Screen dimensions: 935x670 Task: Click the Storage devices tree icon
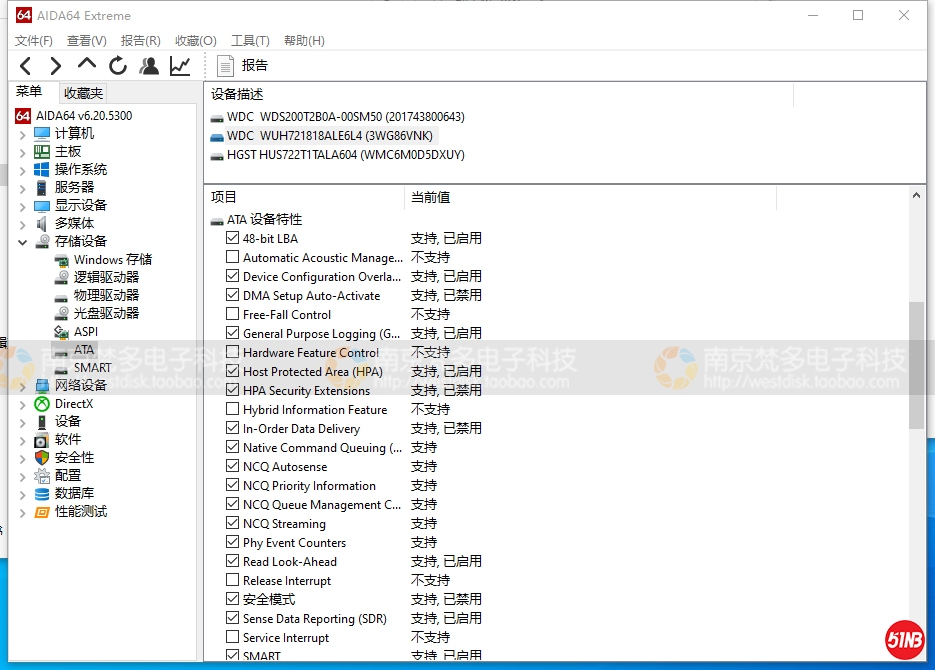(42, 241)
